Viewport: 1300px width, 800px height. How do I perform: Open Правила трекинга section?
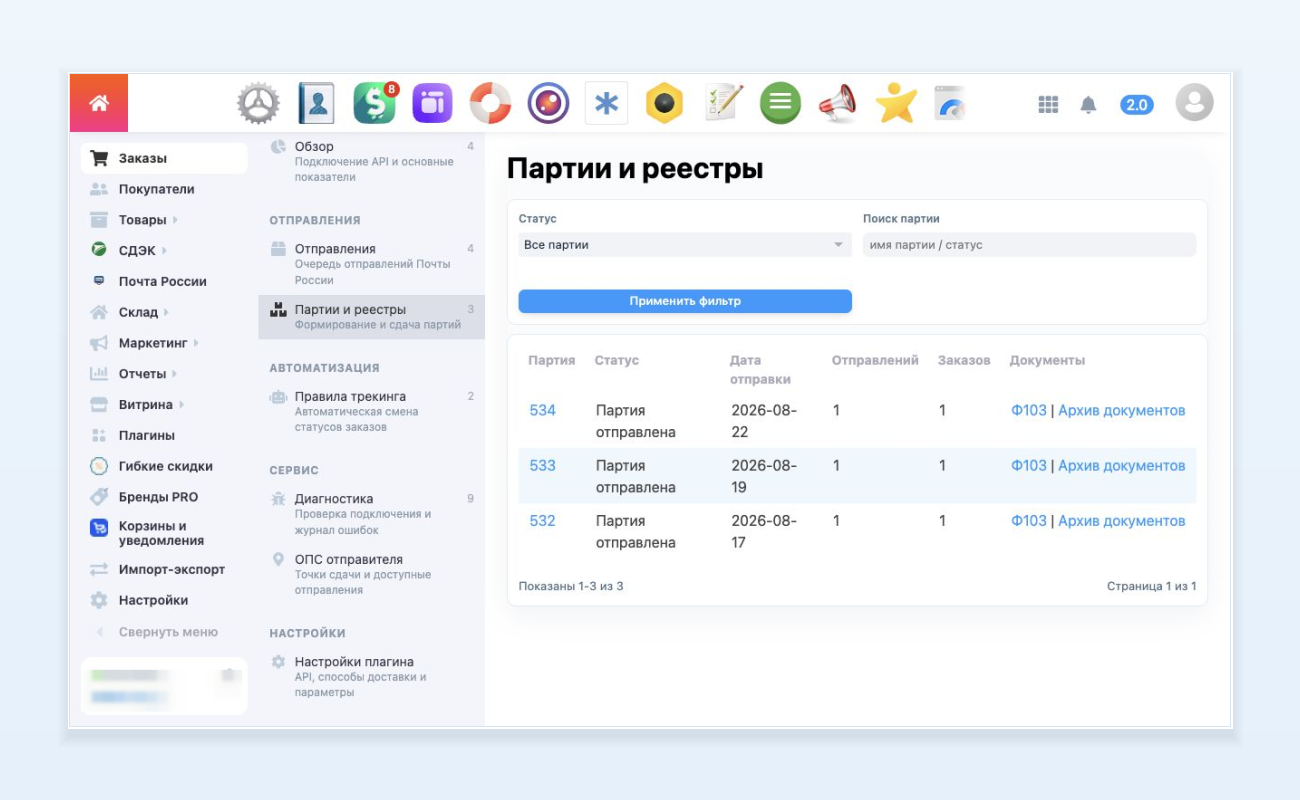point(371,411)
